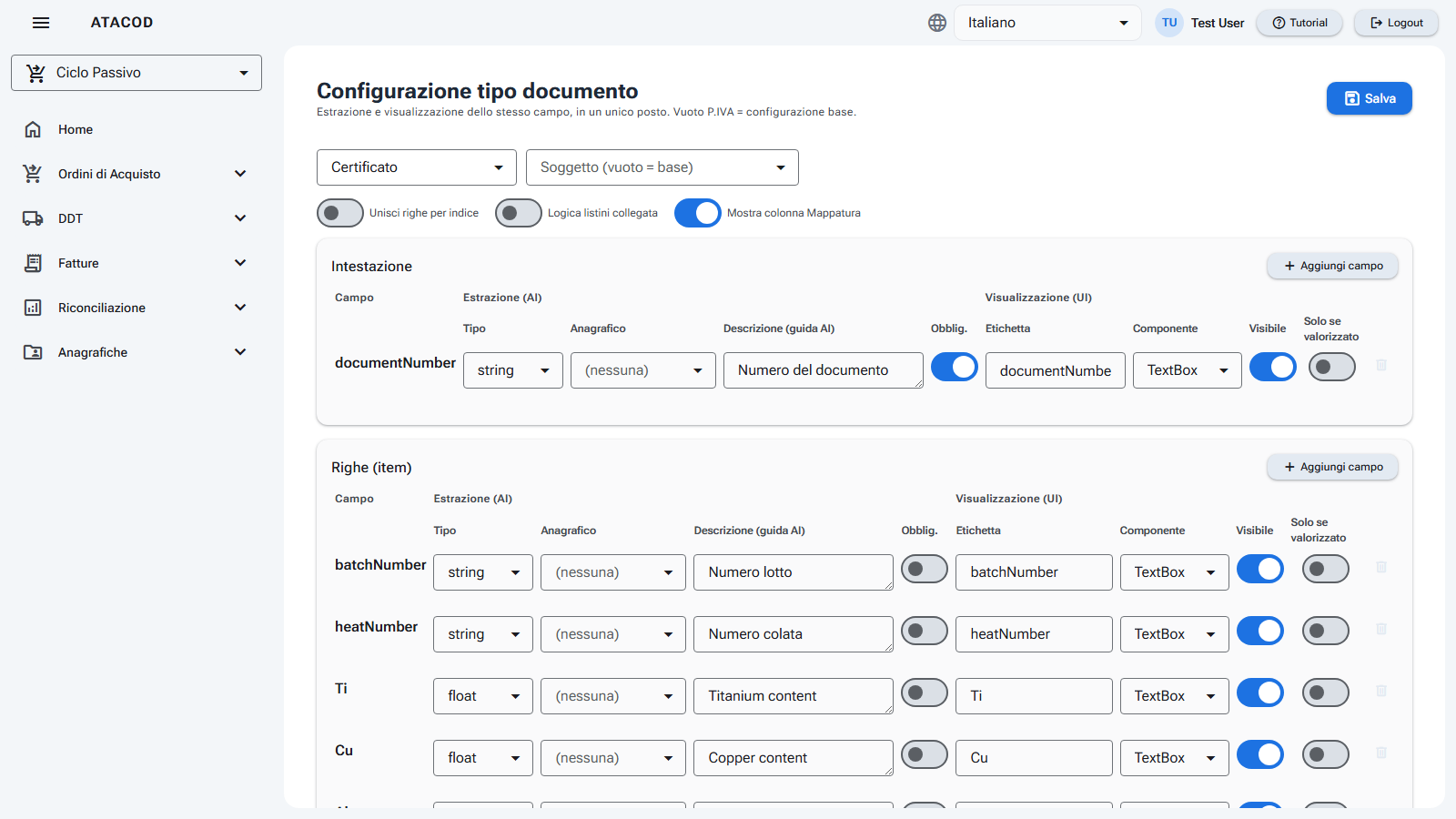Screen dimensions: 1456x819
Task: Click the Fatture receipt icon
Action: (33, 263)
